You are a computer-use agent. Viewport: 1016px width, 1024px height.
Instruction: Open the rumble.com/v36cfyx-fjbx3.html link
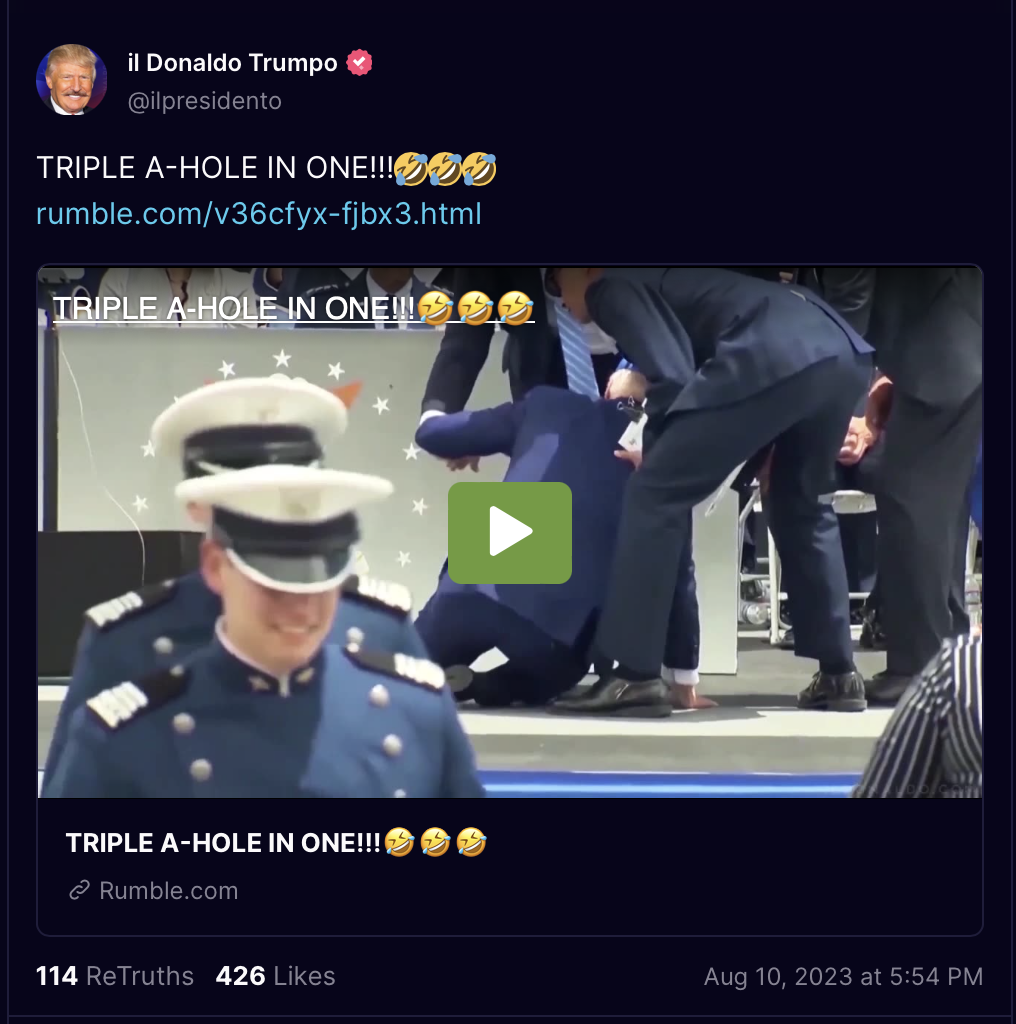coord(259,214)
